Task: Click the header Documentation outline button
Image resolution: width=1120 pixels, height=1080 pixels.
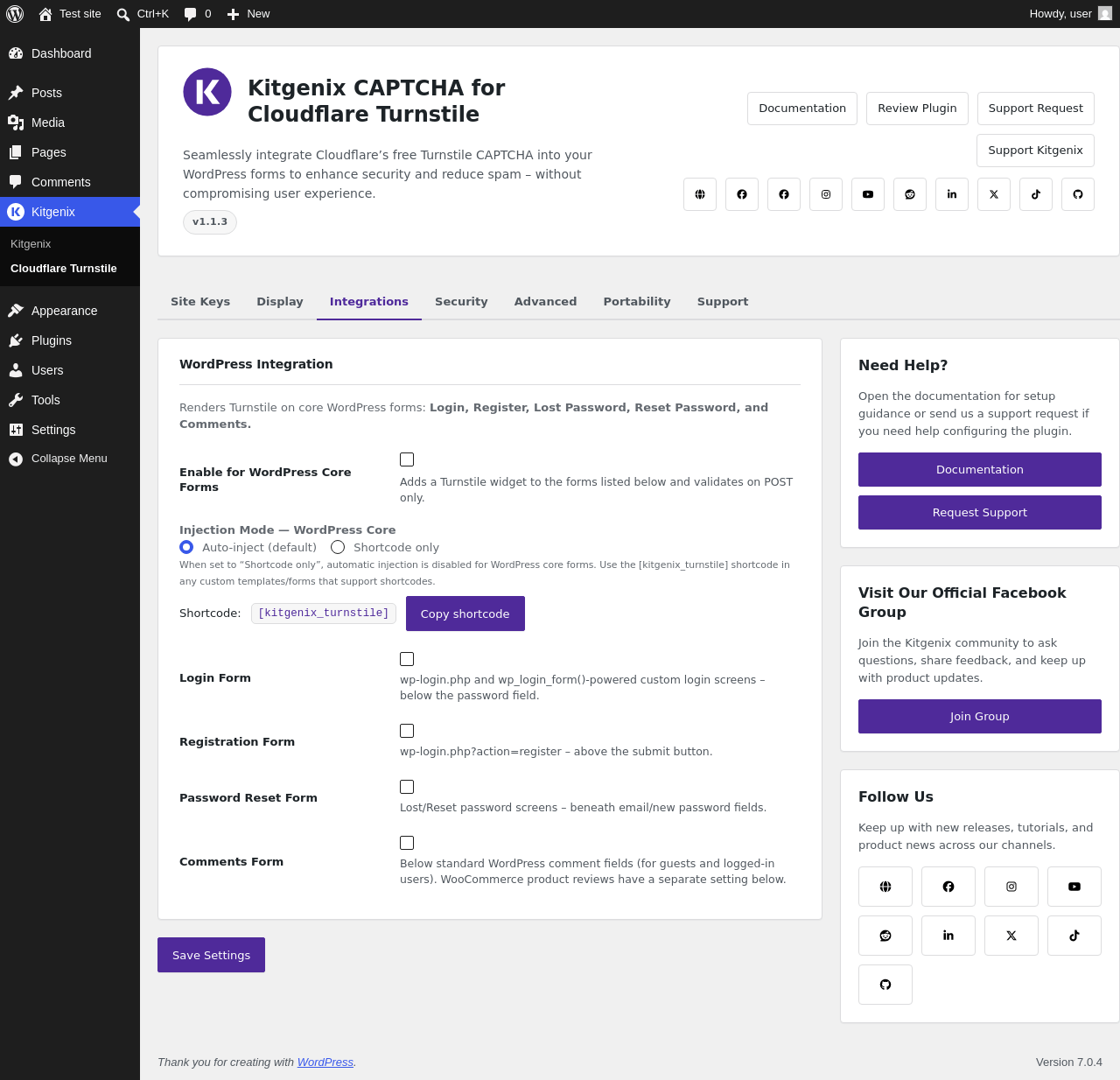Action: [x=802, y=109]
